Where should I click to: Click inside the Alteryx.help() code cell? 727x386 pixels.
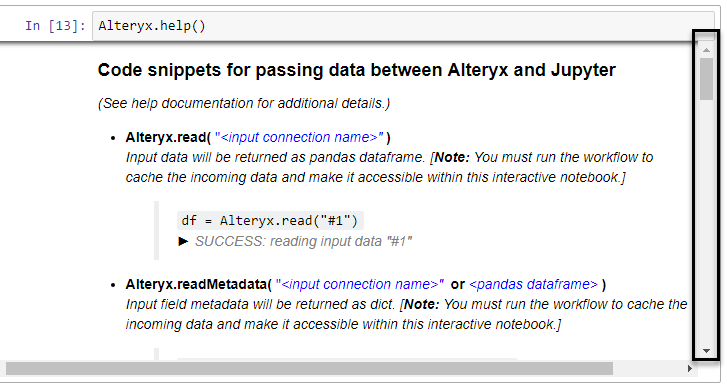403,25
